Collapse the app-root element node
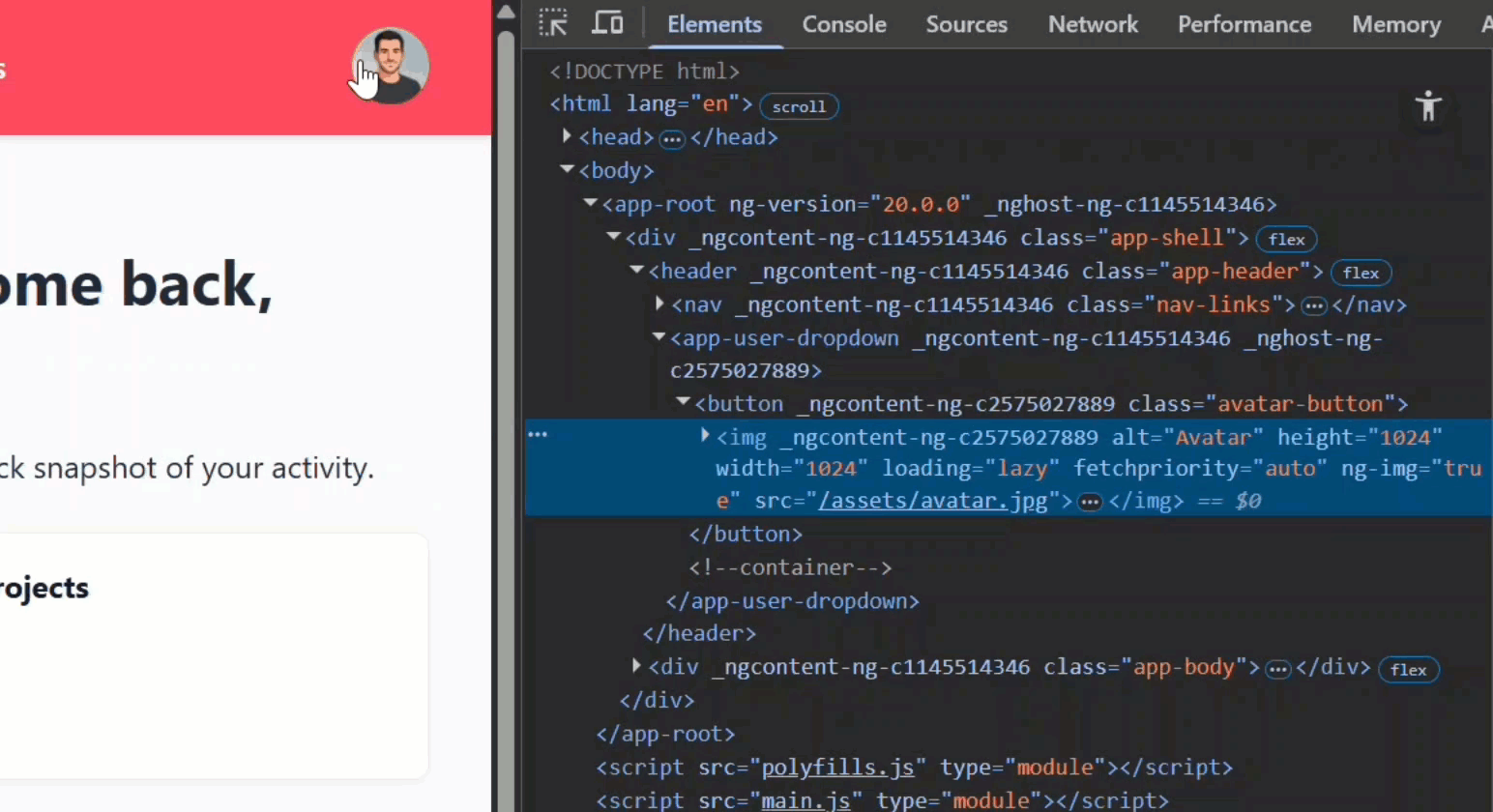This screenshot has height=812, width=1493. click(x=591, y=203)
